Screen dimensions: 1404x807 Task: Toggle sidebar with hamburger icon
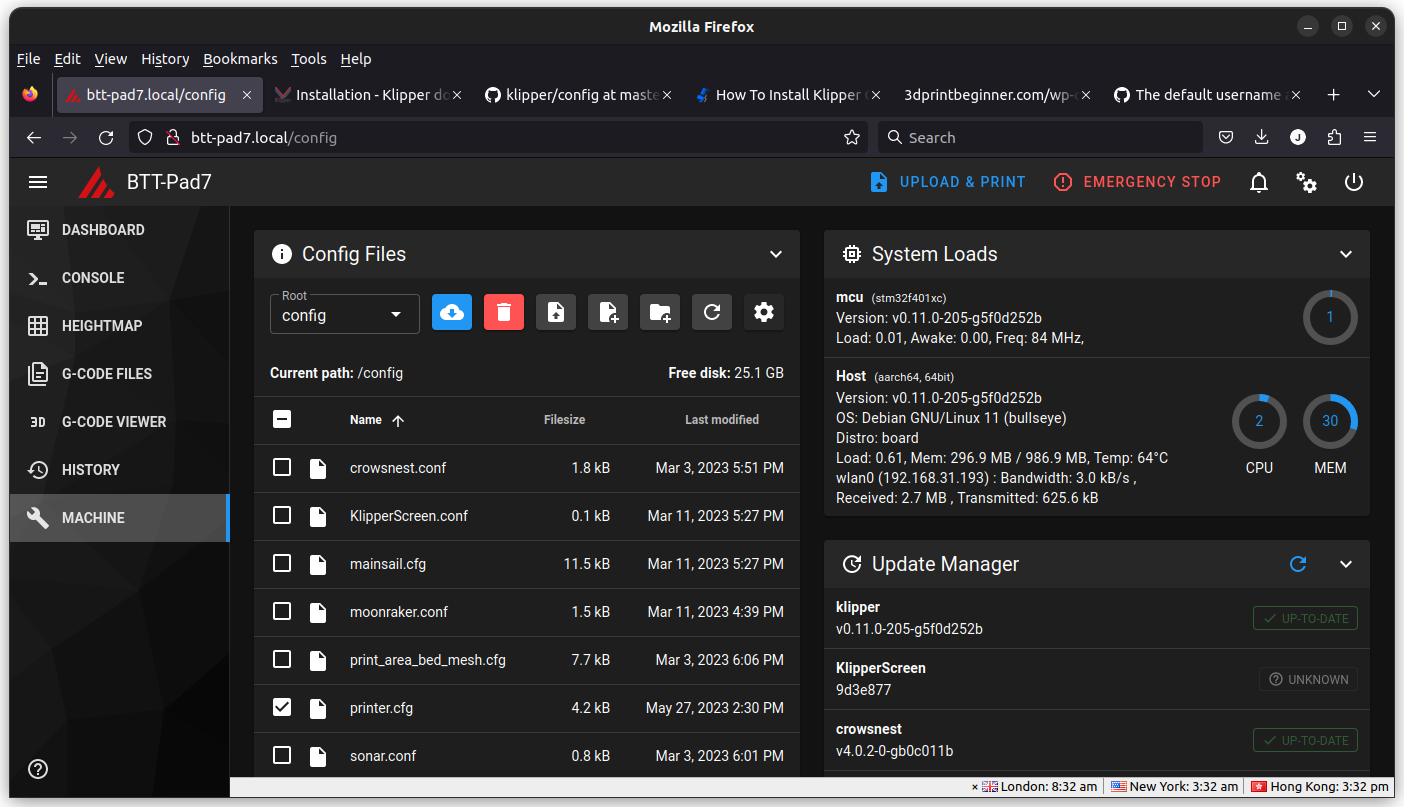pos(38,182)
